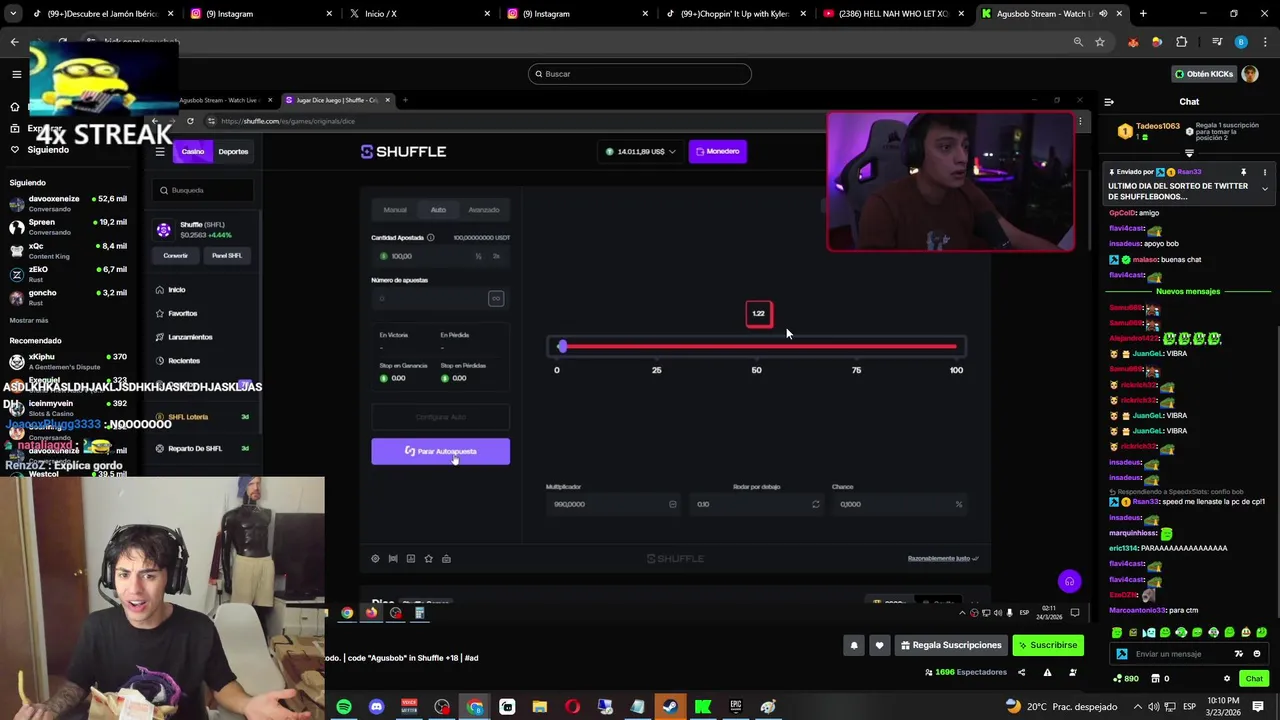Click the 'Obtén KICKs' button

tap(1204, 74)
